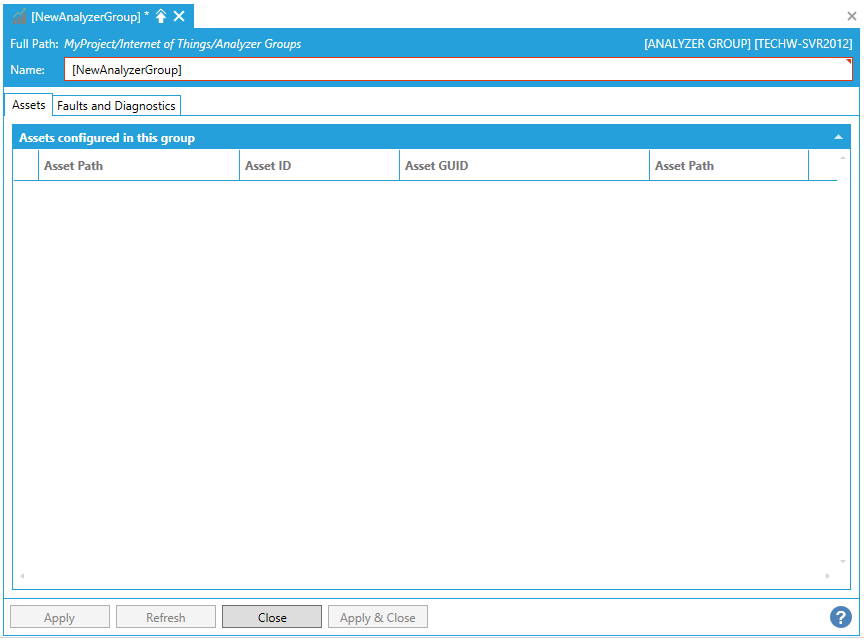The height and width of the screenshot is (640, 864).
Task: Sort by the Asset GUID column header
Action: (523, 165)
